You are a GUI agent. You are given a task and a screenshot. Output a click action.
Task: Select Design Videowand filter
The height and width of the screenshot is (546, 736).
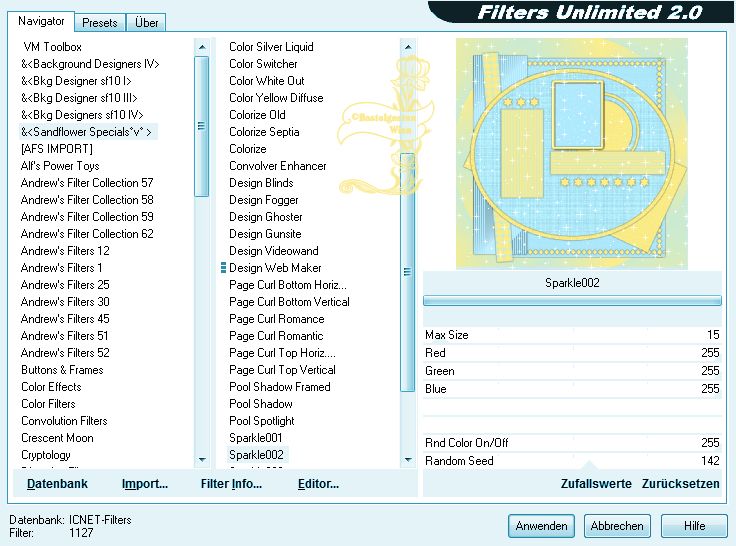[x=274, y=251]
